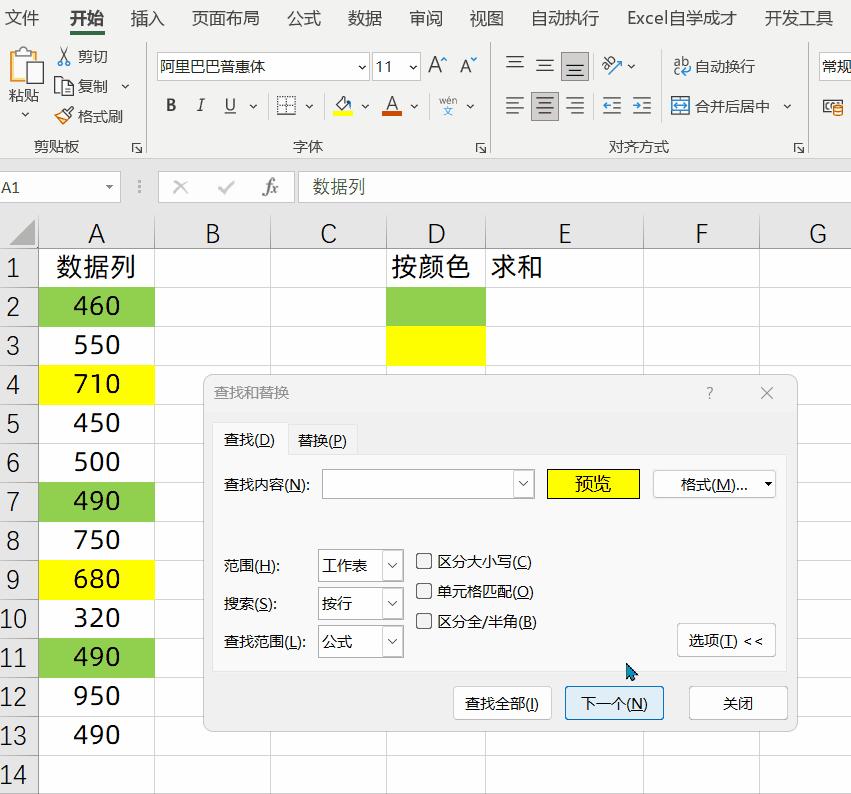
Task: Click the Increase Font Size icon
Action: coord(435,64)
